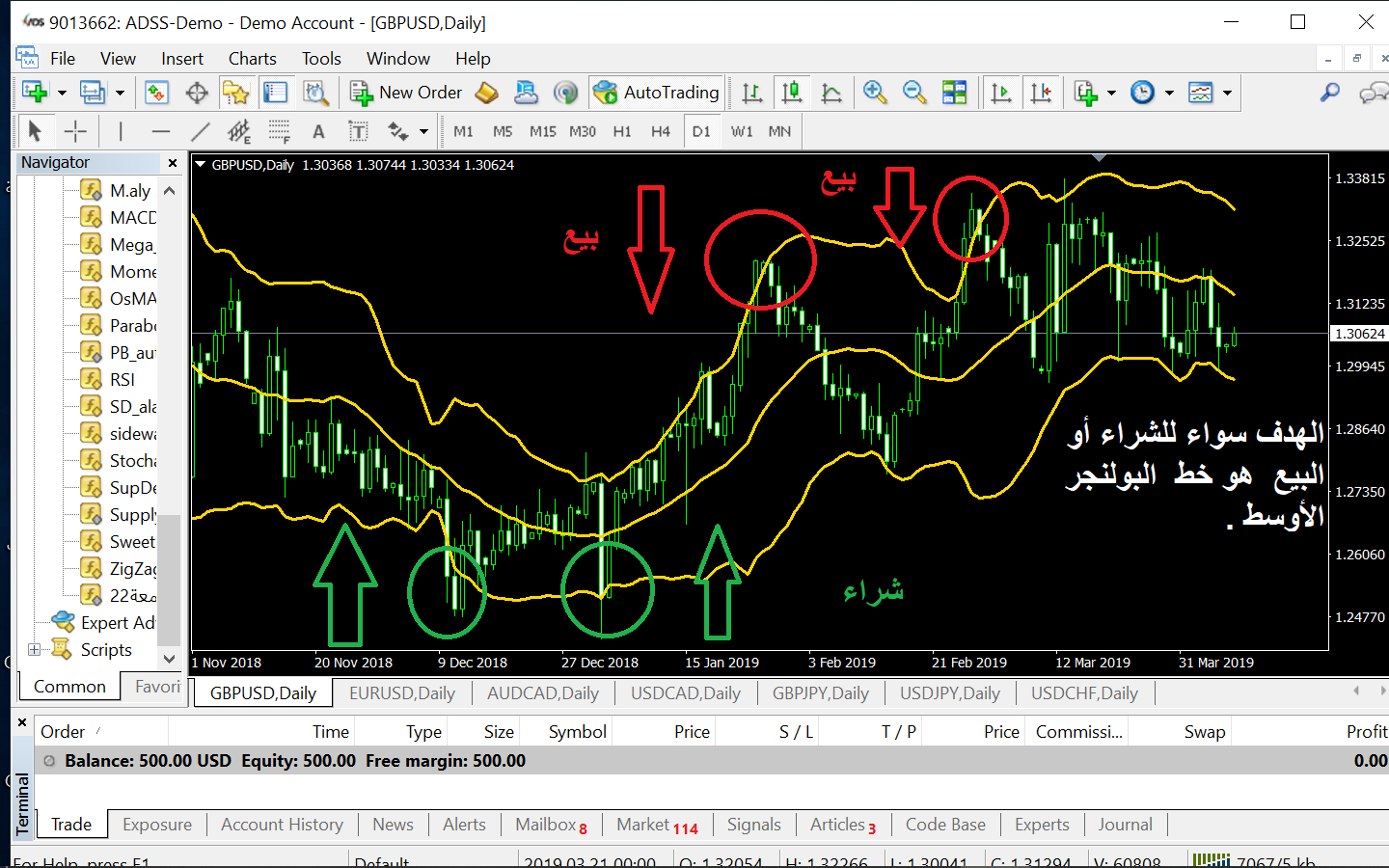Open arrows objects dropdown arrow
The width and height of the screenshot is (1389, 868).
[423, 132]
